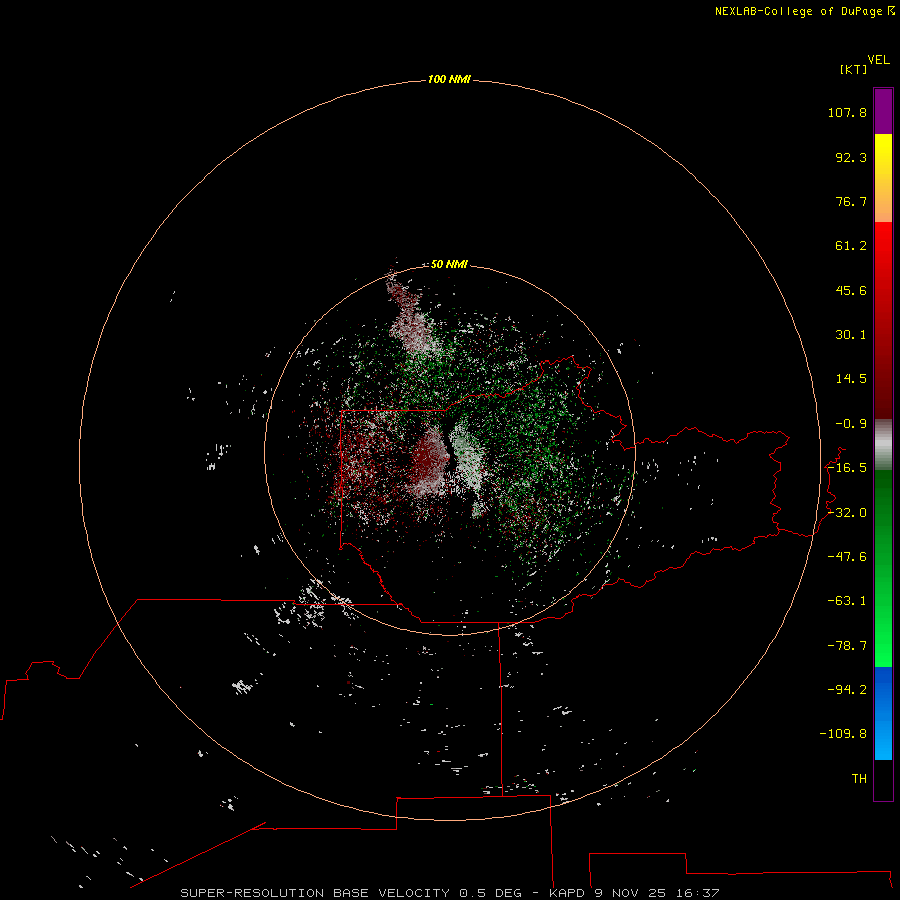This screenshot has width=900, height=900.
Task: Click the KAPD station identifier in caption
Action: (x=567, y=893)
